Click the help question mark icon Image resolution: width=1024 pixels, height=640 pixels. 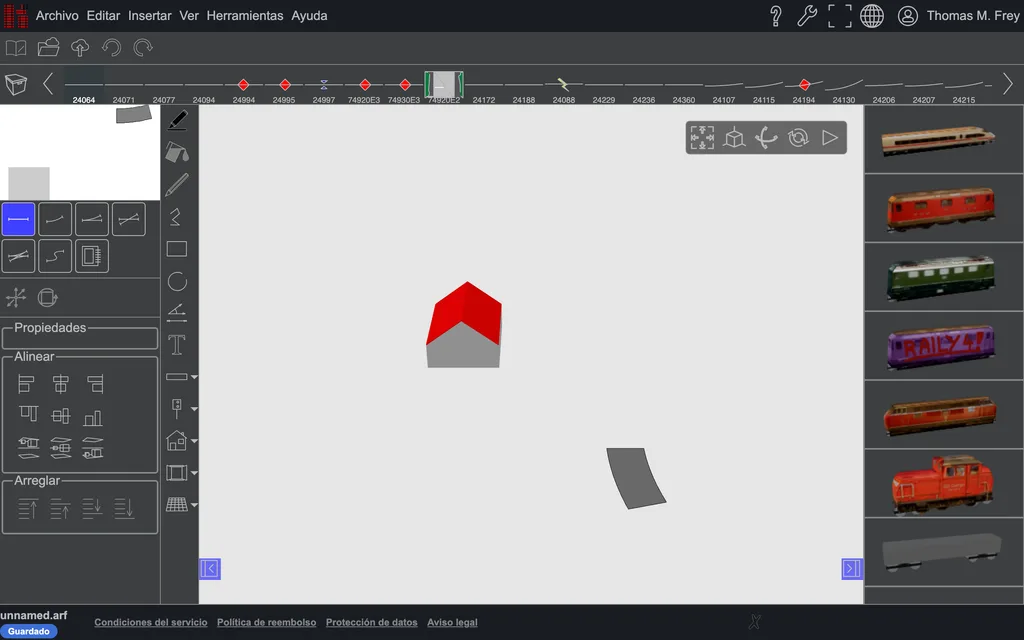click(x=776, y=16)
